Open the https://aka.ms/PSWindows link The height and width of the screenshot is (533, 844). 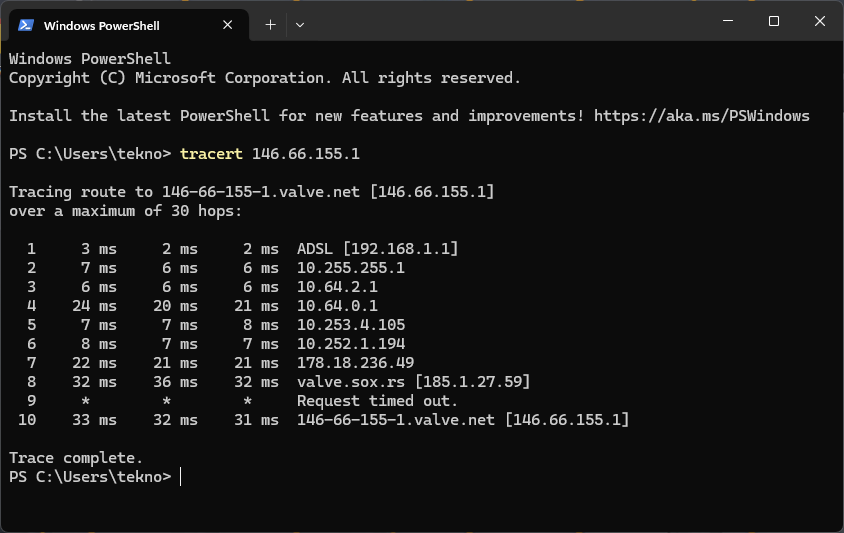click(x=701, y=116)
